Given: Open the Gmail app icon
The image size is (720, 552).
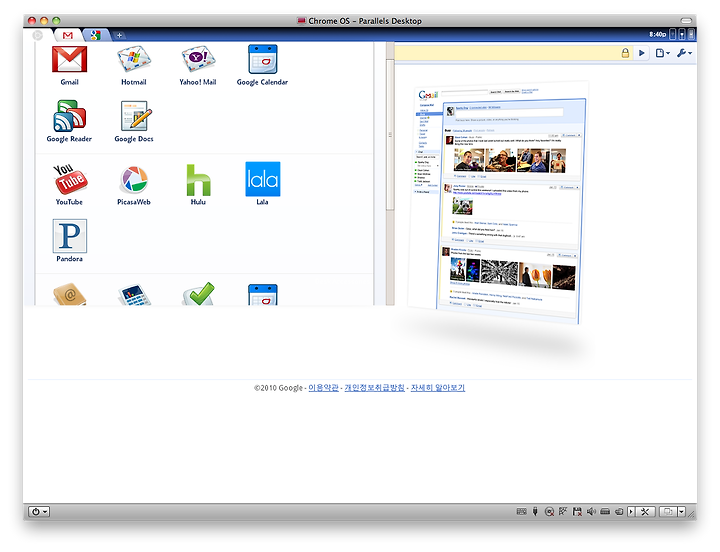Looking at the screenshot, I should (69, 59).
